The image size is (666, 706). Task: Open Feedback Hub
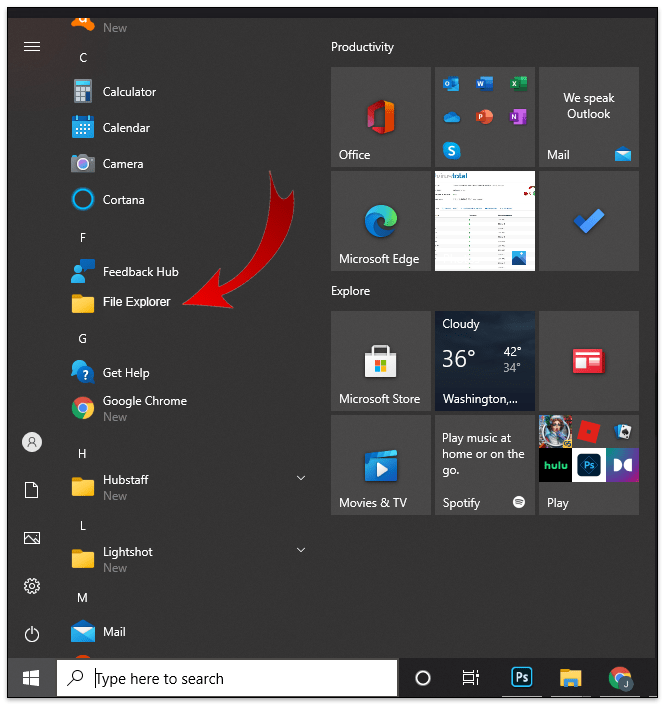(189, 272)
